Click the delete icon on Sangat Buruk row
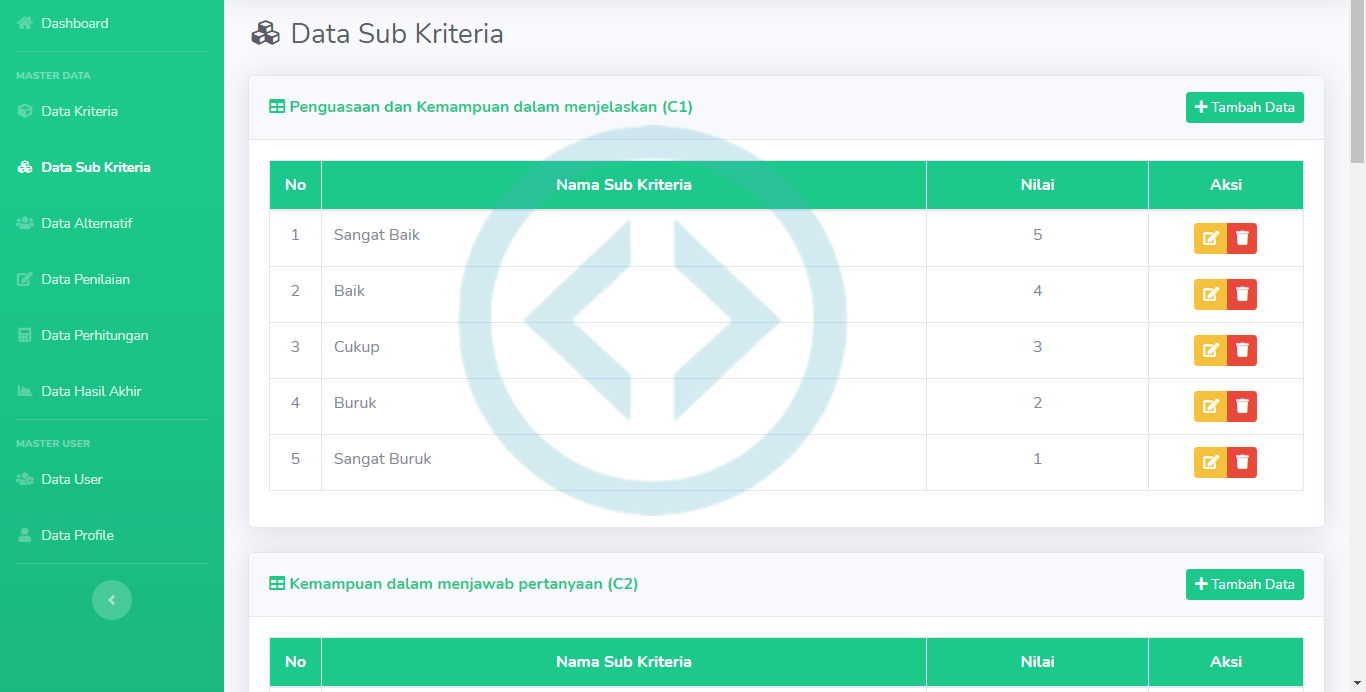 pyautogui.click(x=1242, y=462)
